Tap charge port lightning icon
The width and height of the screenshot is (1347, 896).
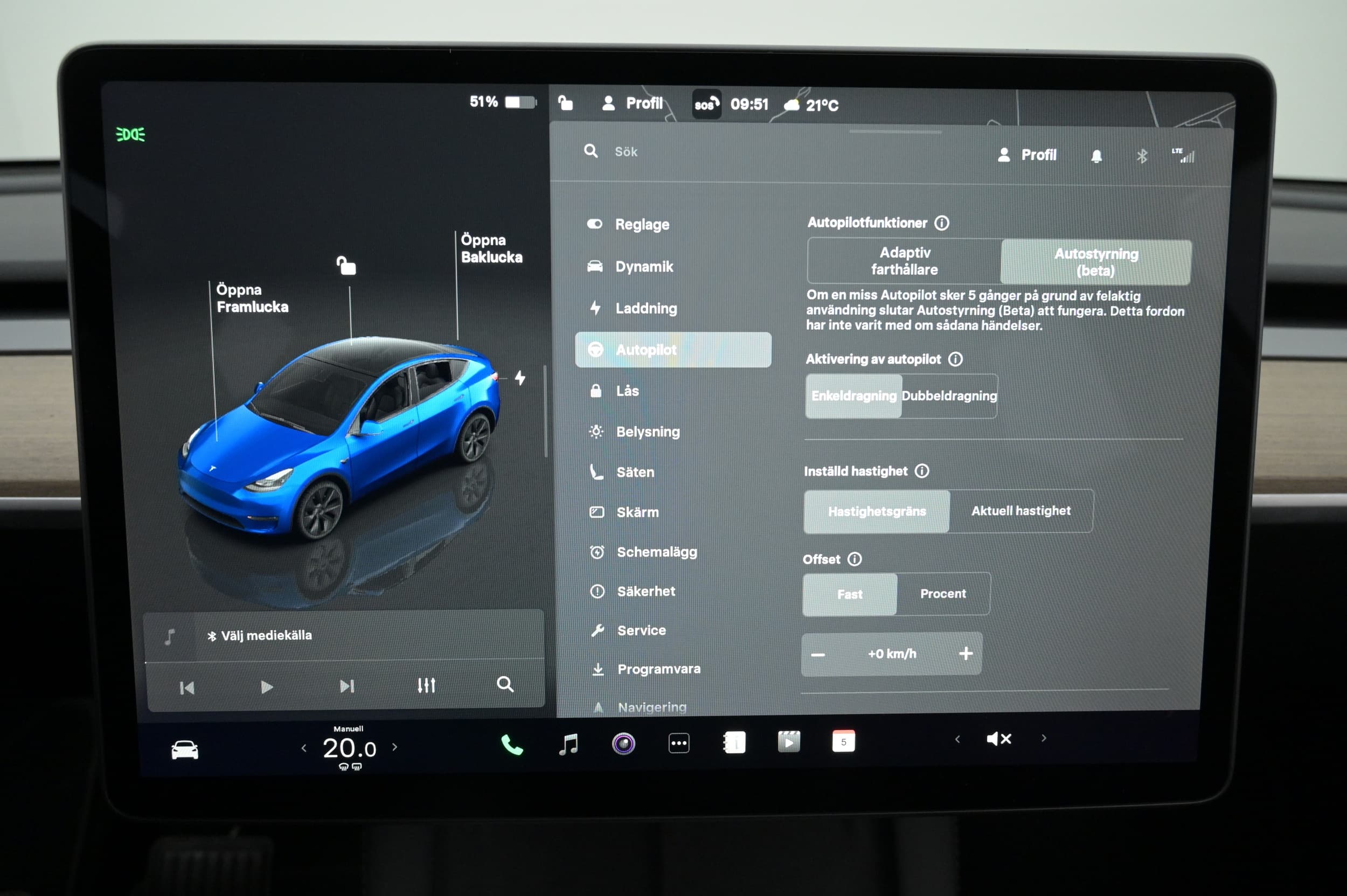pos(520,378)
